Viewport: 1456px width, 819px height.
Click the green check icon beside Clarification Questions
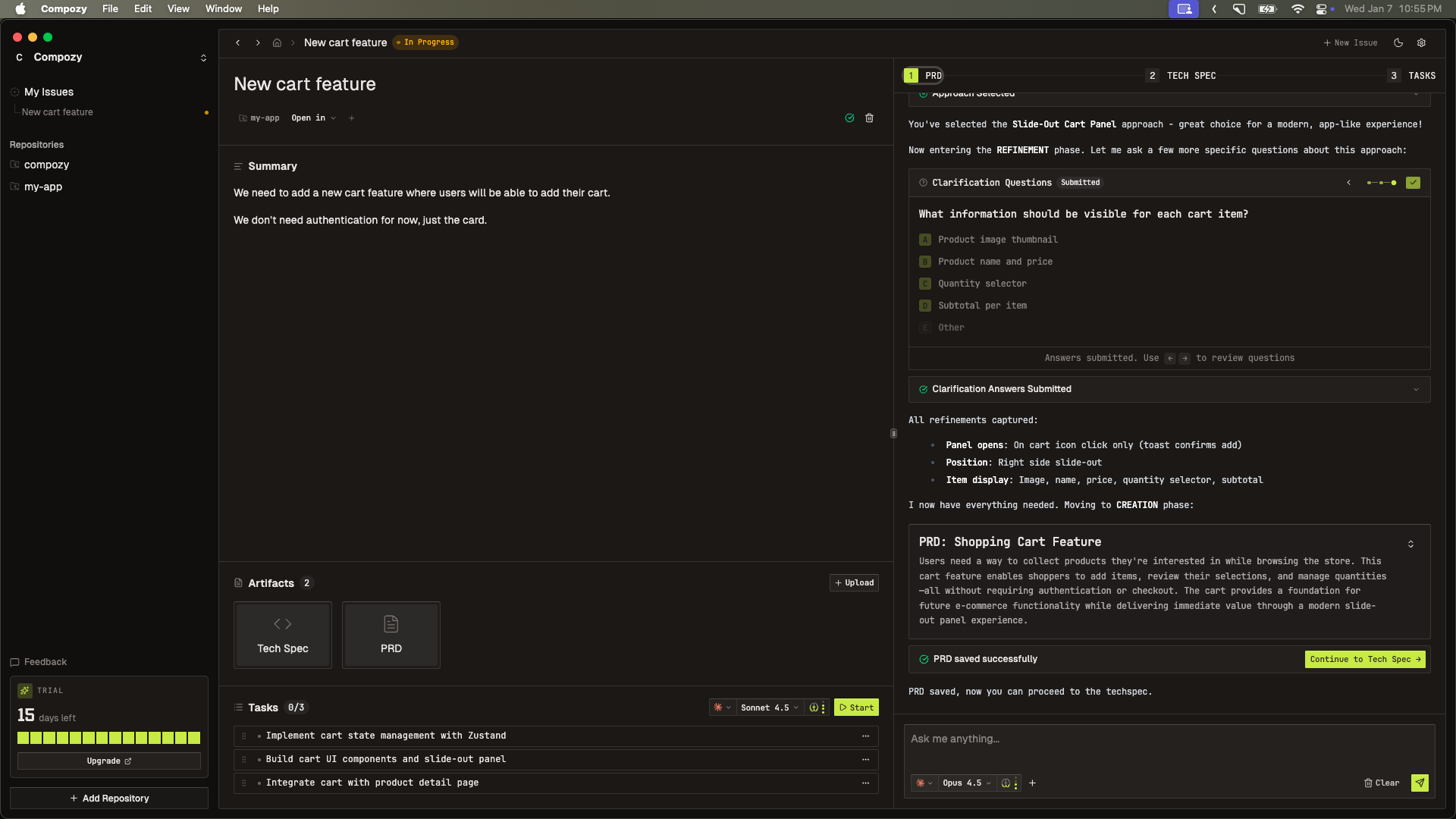1413,183
